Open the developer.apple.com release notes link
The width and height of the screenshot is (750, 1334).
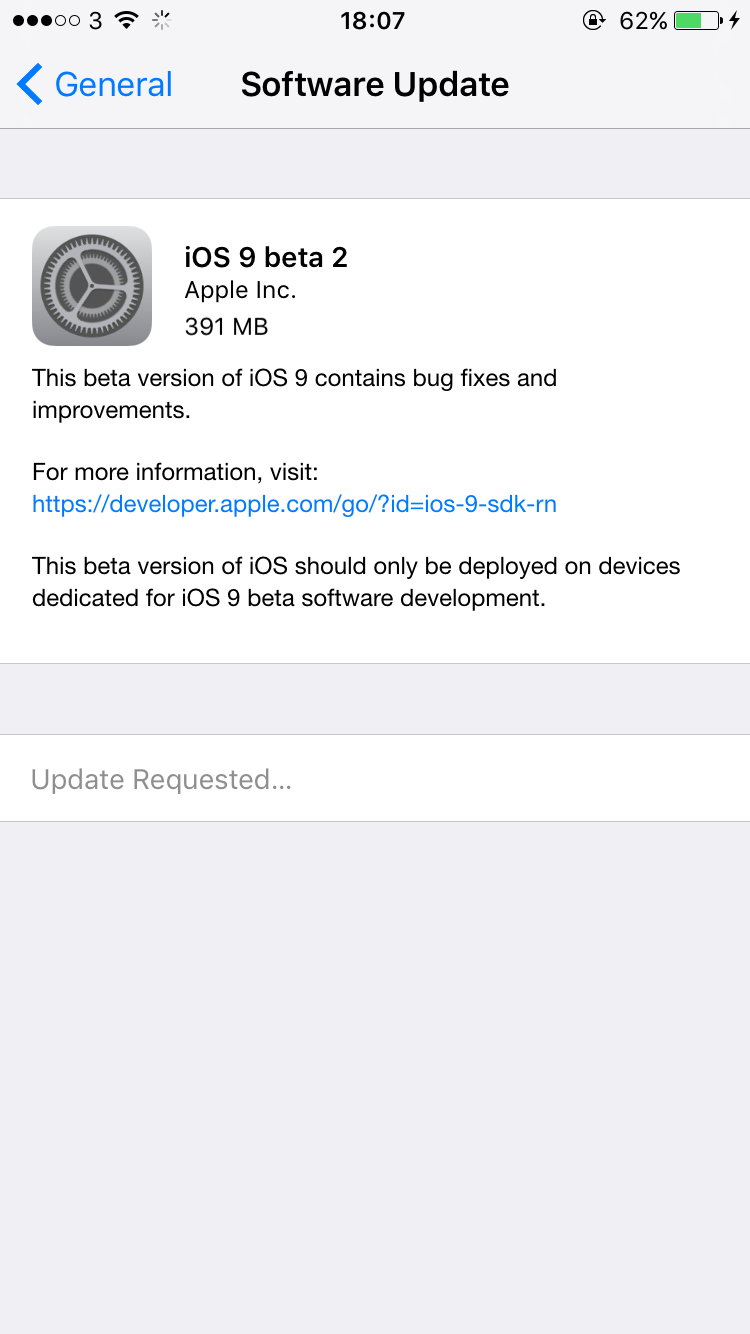pos(294,504)
